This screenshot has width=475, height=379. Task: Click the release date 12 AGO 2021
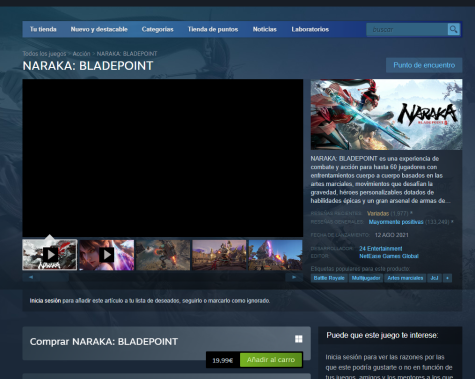click(391, 235)
